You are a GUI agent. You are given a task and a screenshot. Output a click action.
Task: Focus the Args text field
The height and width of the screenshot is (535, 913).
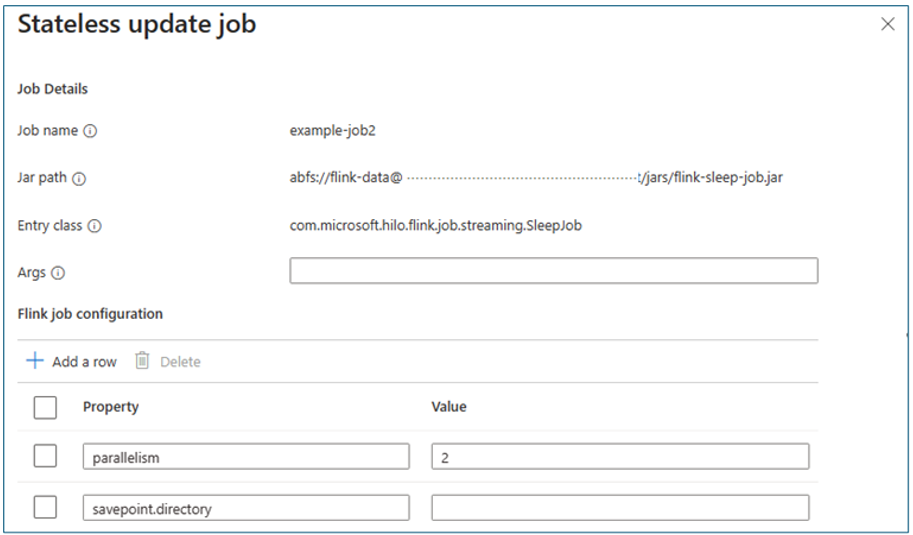click(554, 271)
